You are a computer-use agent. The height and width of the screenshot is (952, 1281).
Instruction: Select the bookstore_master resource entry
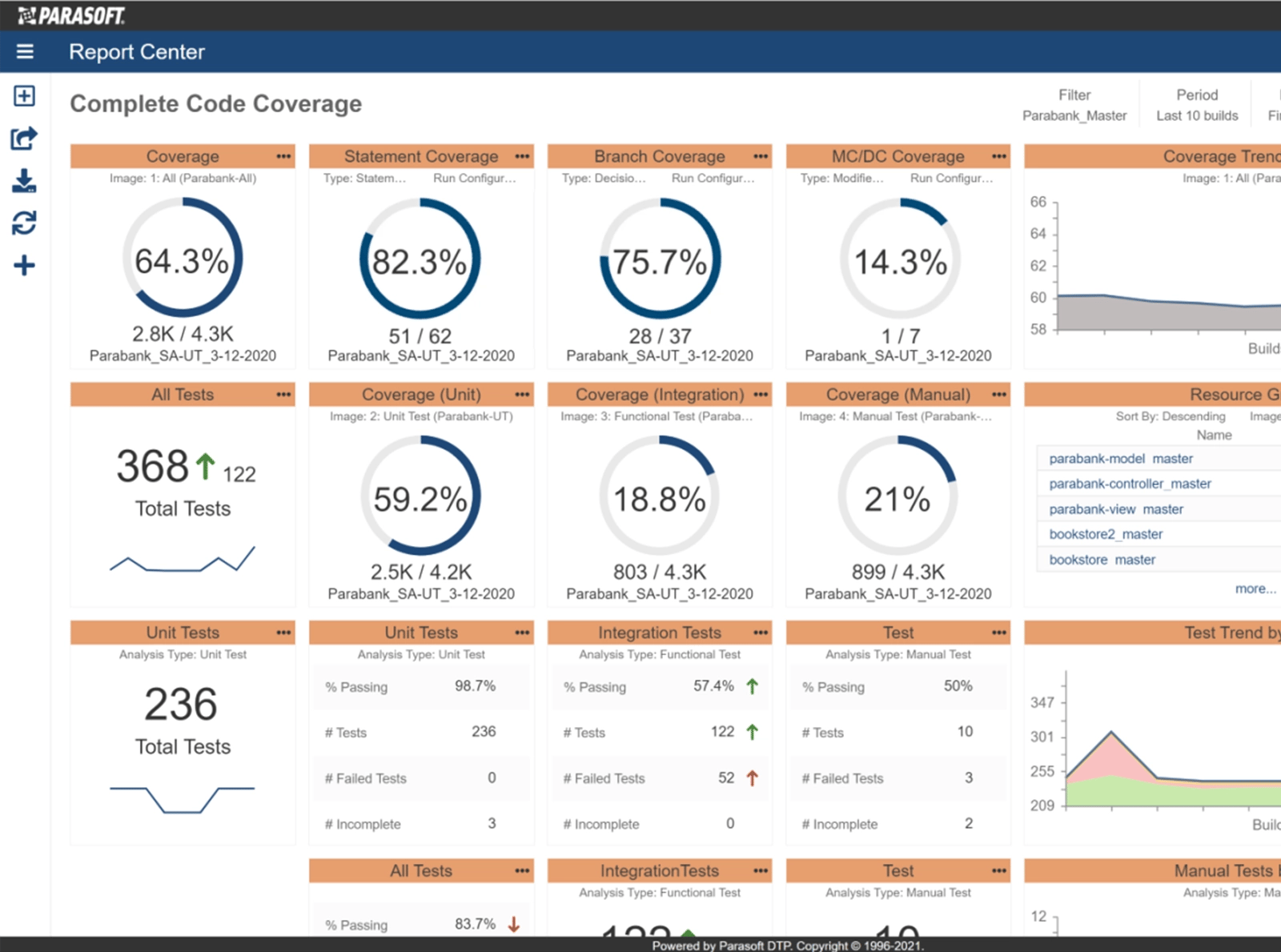tap(1101, 560)
